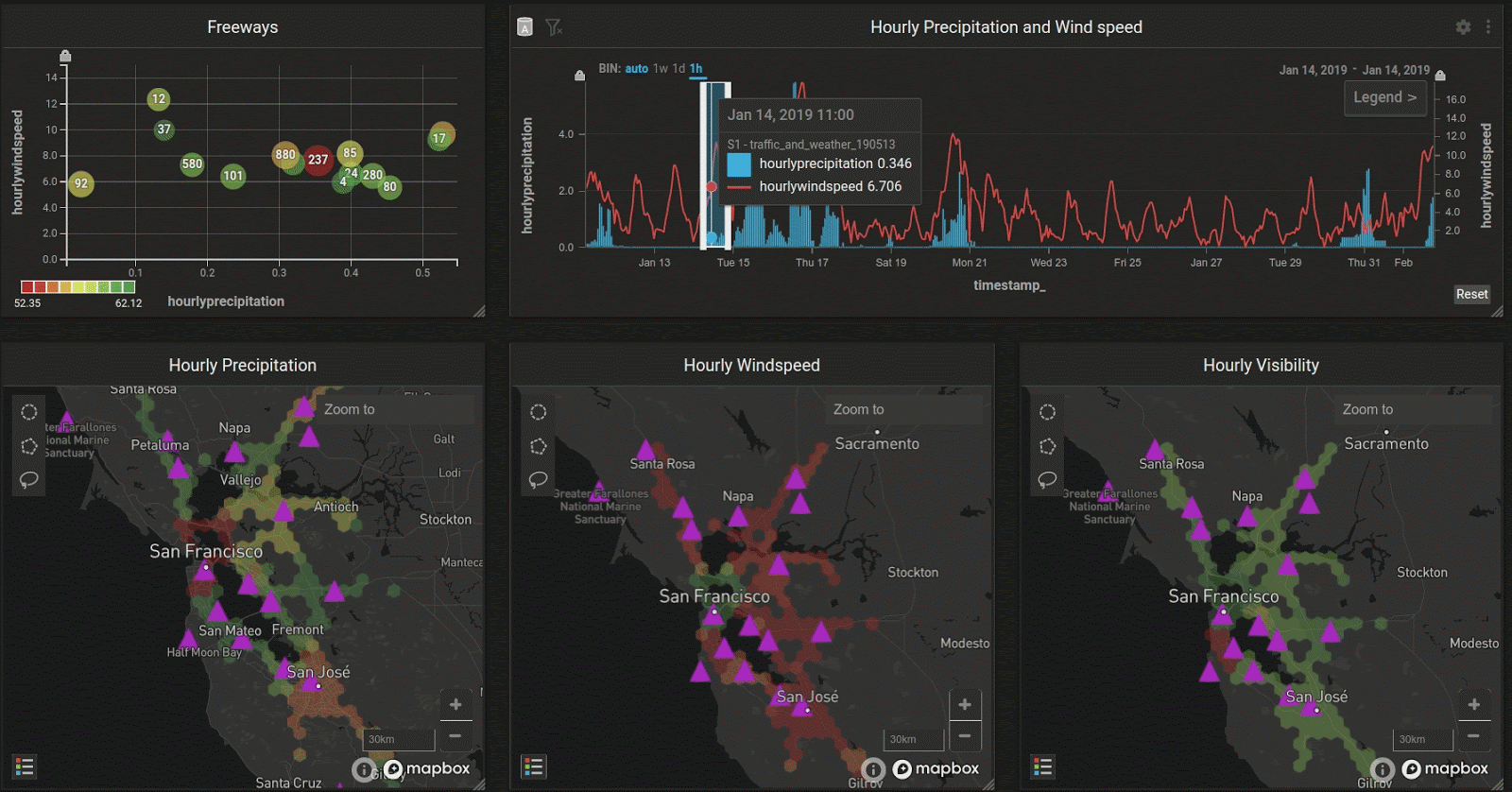Viewport: 1512px width, 792px height.
Task: Select the 37 freeway bubble
Action: click(164, 129)
